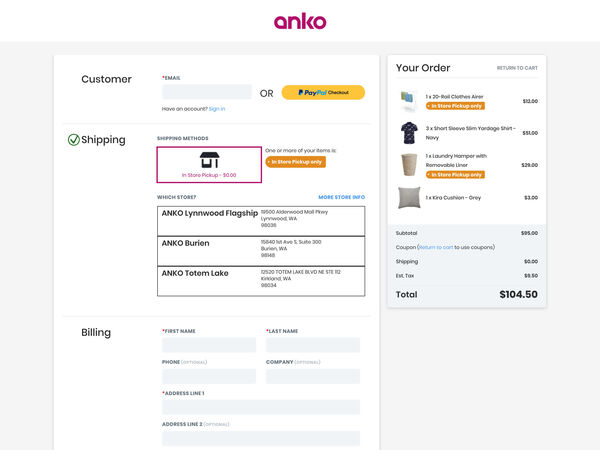Click the Shipping green checkmark icon
Image resolution: width=600 pixels, height=450 pixels.
[x=73, y=140]
